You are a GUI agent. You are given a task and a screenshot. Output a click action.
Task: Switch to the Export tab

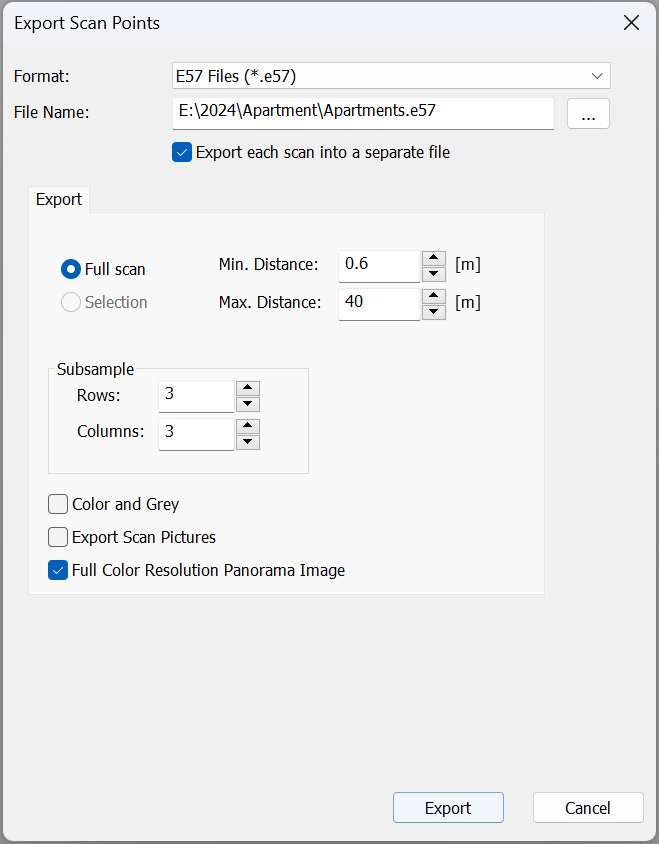click(x=59, y=199)
